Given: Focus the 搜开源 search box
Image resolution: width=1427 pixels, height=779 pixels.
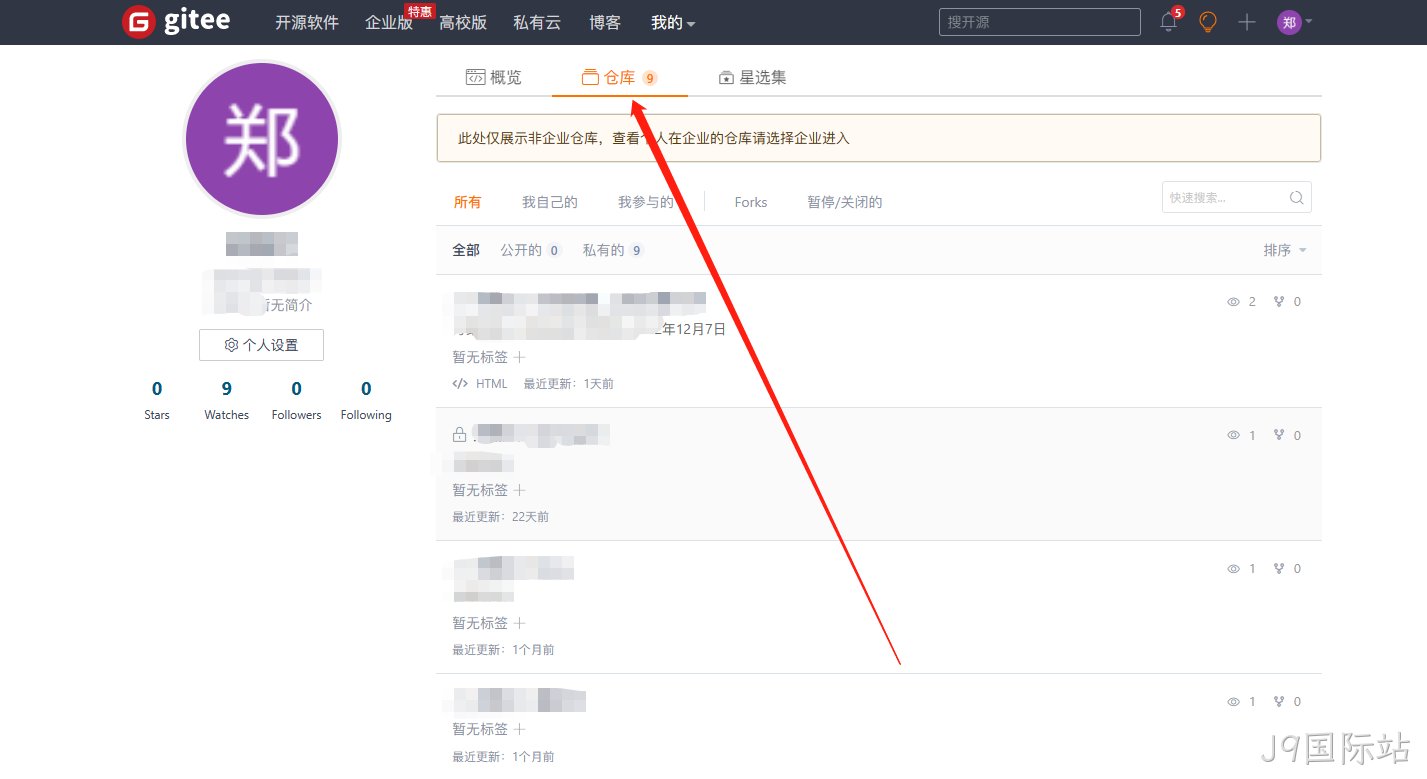Looking at the screenshot, I should coord(1039,22).
